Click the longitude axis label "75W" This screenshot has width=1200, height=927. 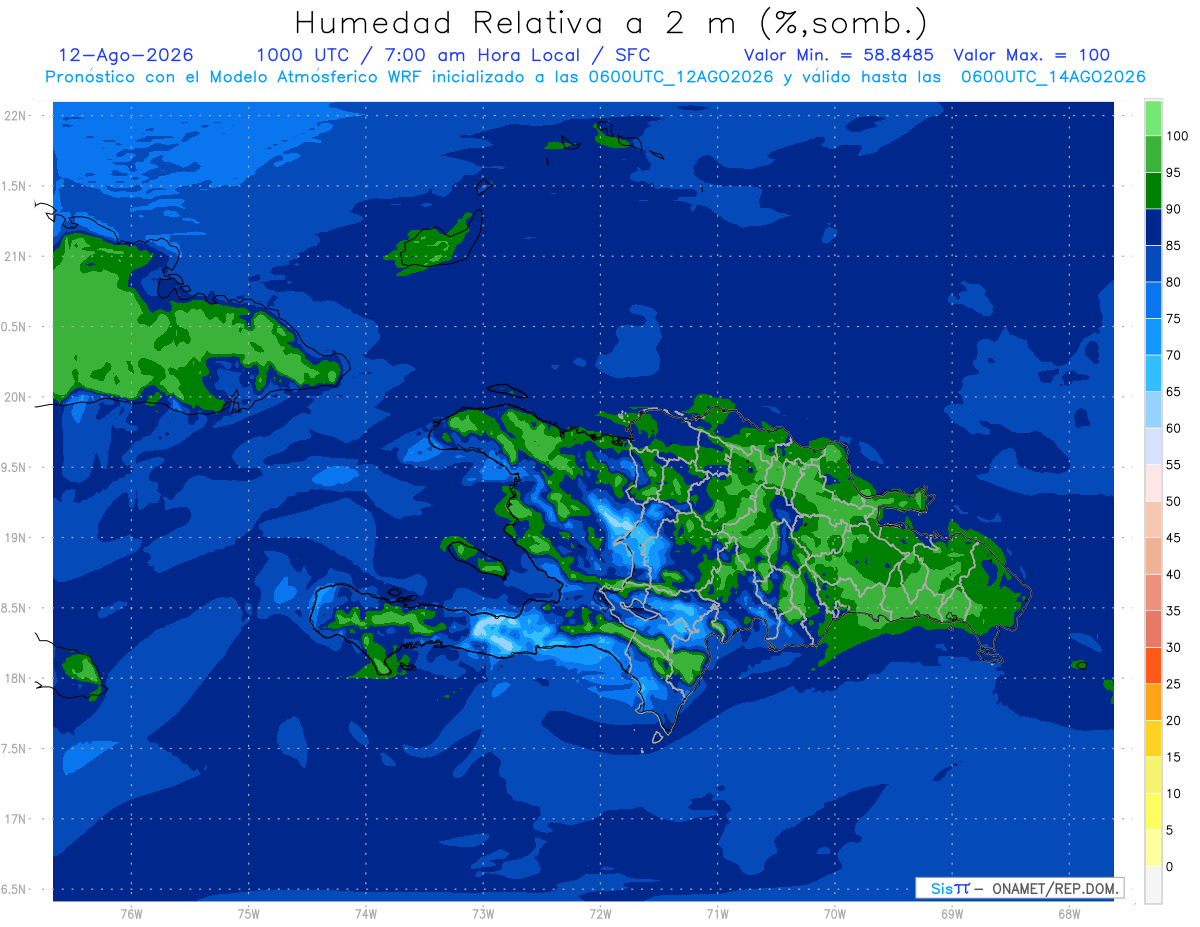[x=249, y=914]
